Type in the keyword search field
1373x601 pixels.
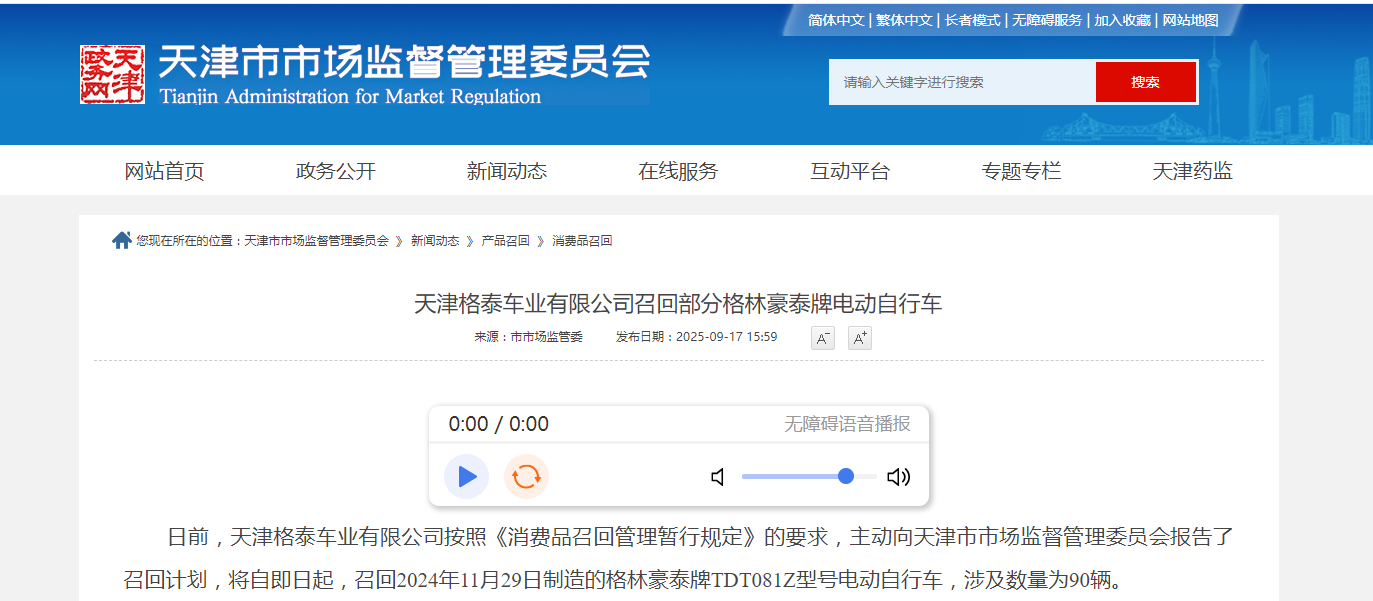point(961,82)
